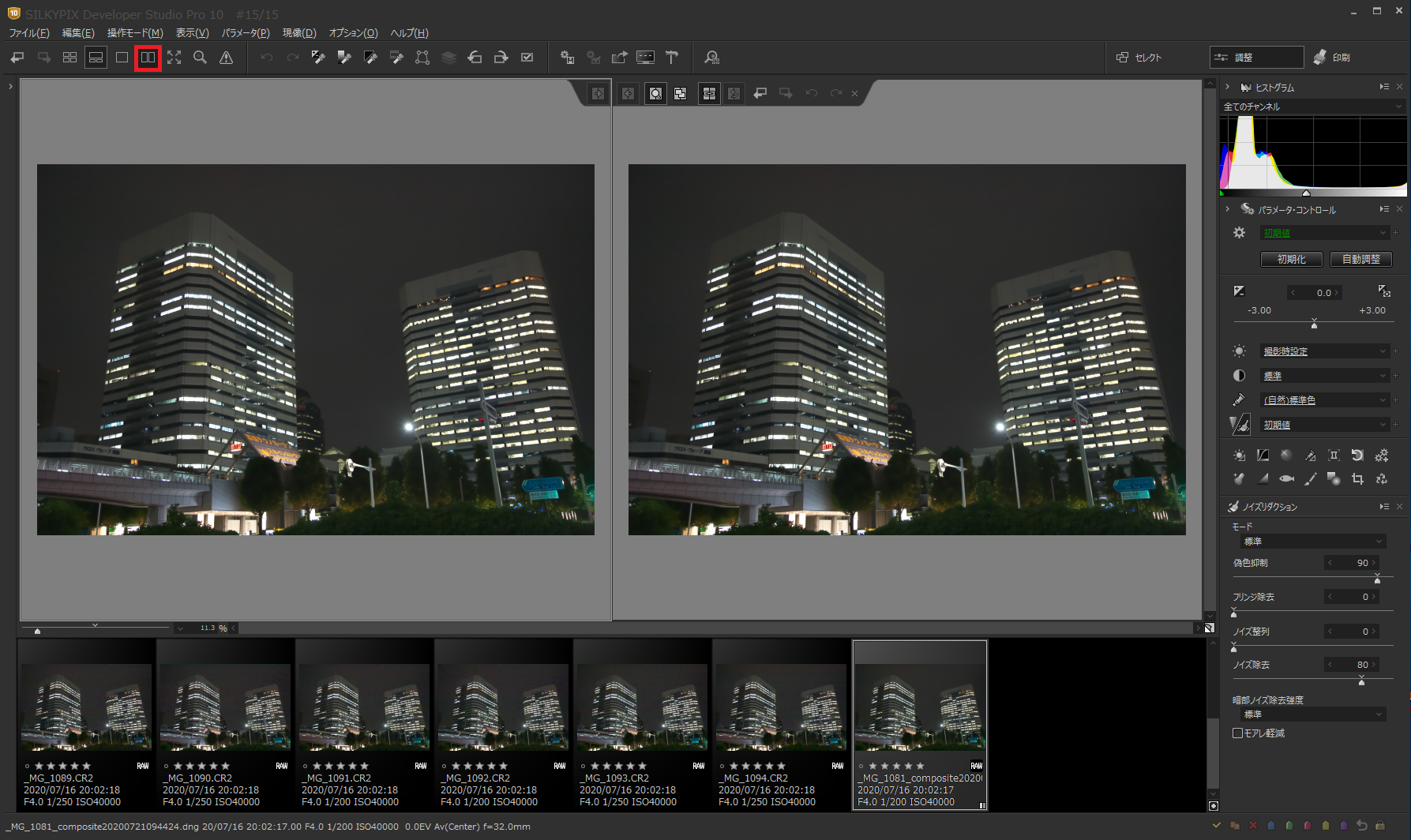
Task: Open rotation/shift tool icon
Action: (1357, 456)
